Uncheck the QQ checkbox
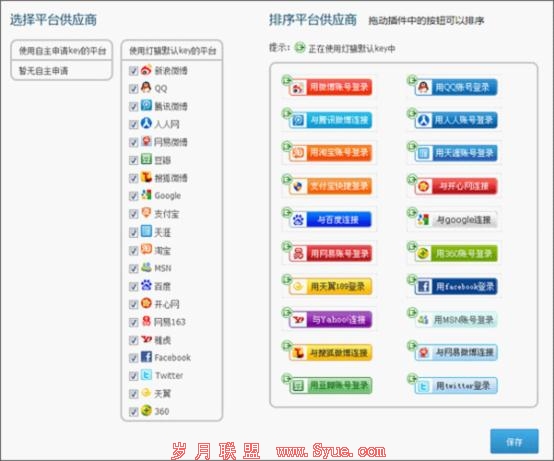This screenshot has height=461, width=554. click(133, 89)
